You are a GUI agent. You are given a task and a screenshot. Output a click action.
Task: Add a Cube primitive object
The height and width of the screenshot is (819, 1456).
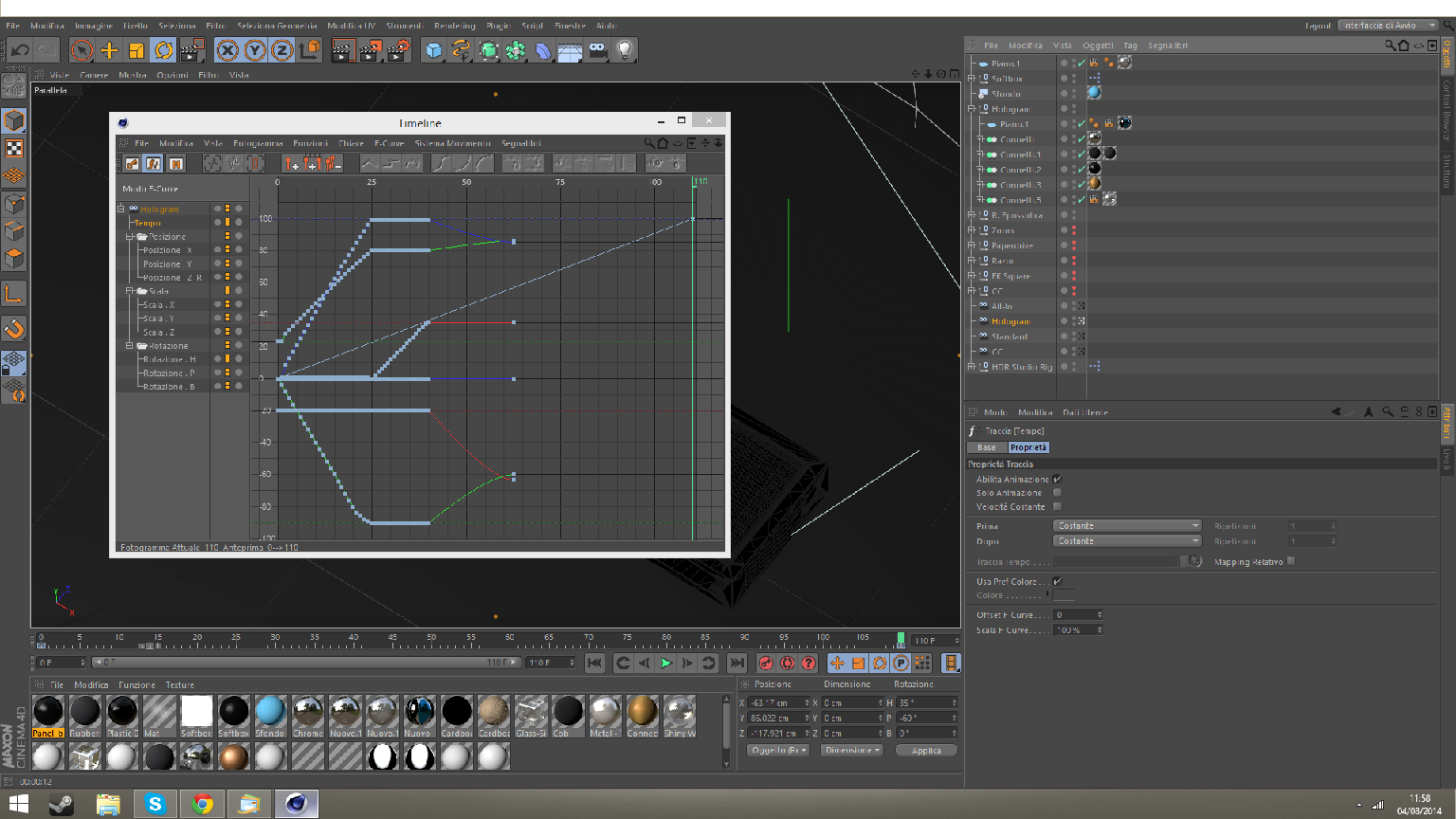click(x=433, y=50)
